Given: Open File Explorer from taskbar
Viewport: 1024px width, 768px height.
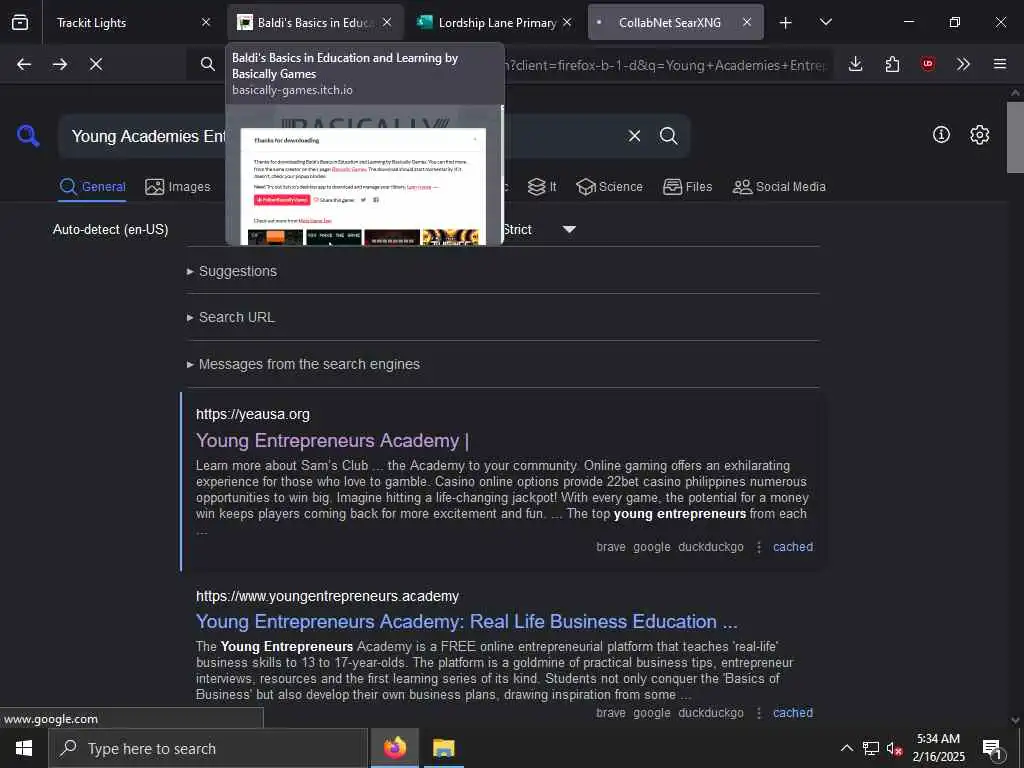Looking at the screenshot, I should coord(443,748).
